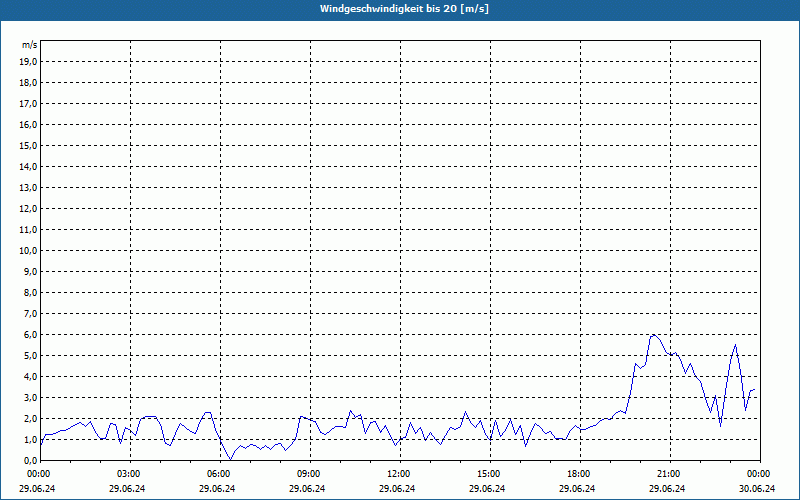Click the 4,0 y-axis label
The width and height of the screenshot is (800, 500).
click(31, 377)
